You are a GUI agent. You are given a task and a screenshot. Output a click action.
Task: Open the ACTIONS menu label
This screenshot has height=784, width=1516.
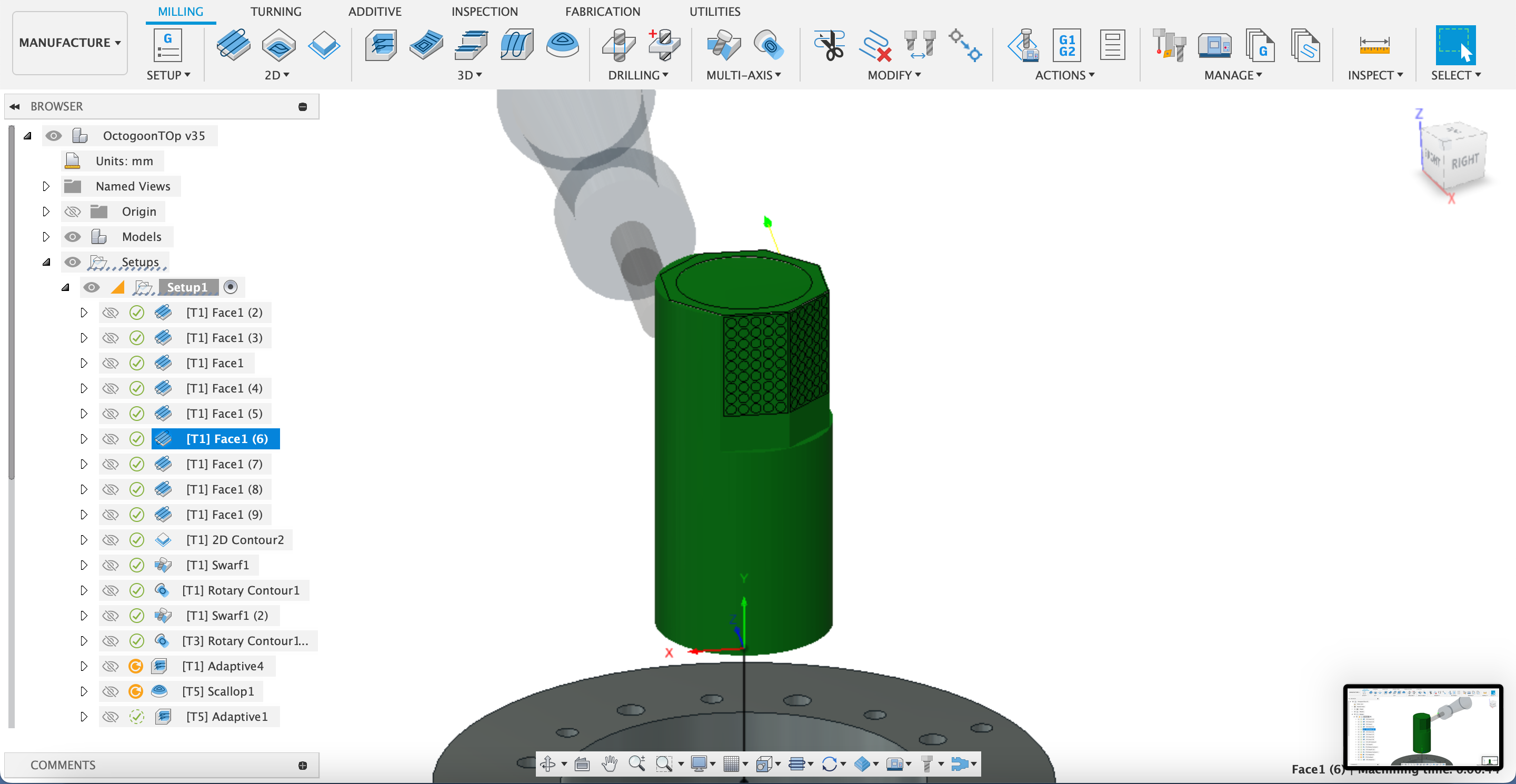click(x=1064, y=75)
